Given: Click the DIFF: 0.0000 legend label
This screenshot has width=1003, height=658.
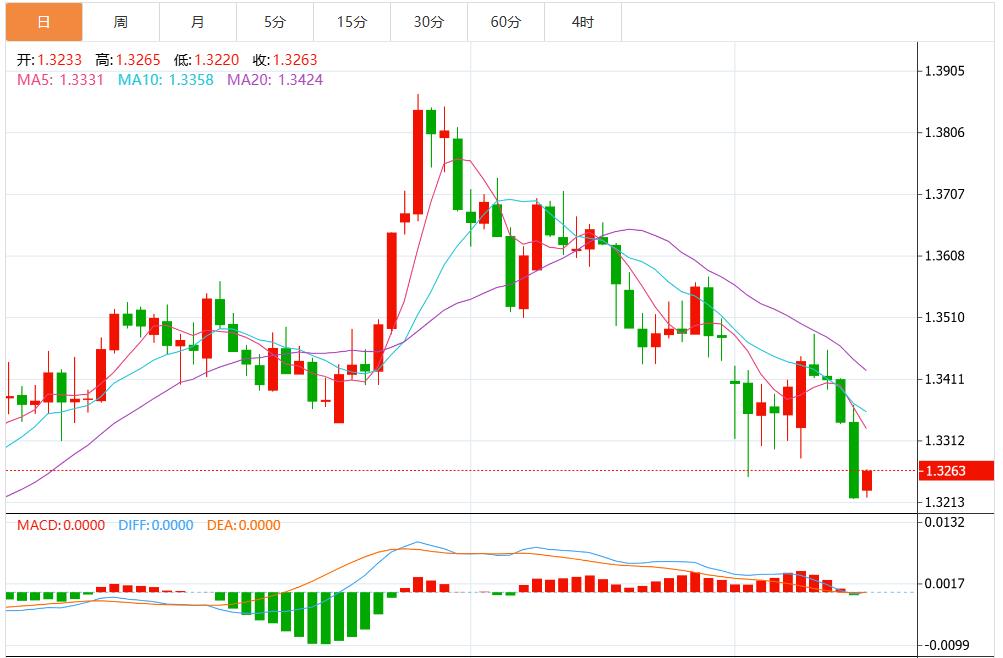Looking at the screenshot, I should click(157, 525).
